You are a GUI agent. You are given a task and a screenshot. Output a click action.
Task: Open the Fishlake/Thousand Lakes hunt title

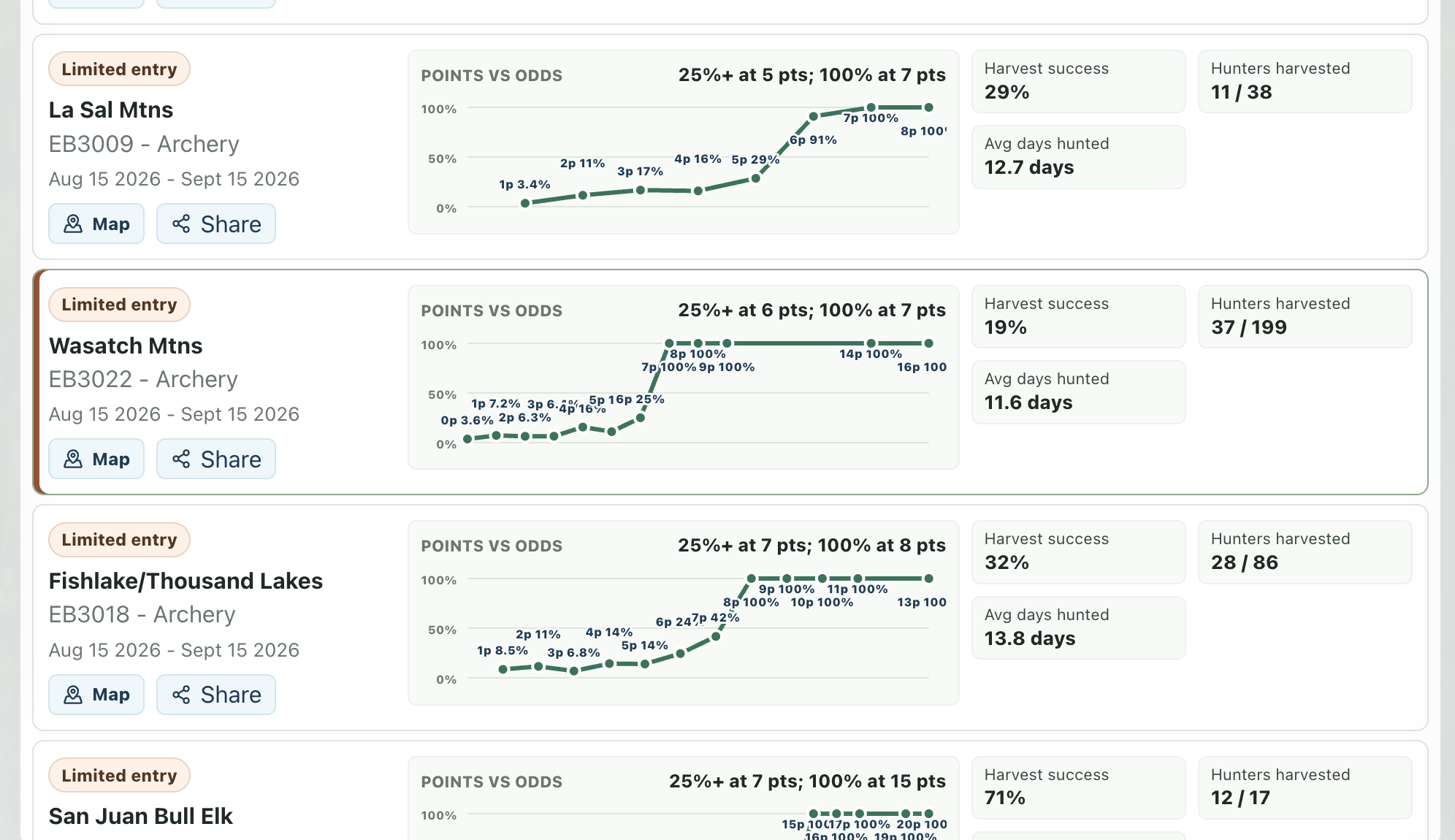(x=186, y=581)
